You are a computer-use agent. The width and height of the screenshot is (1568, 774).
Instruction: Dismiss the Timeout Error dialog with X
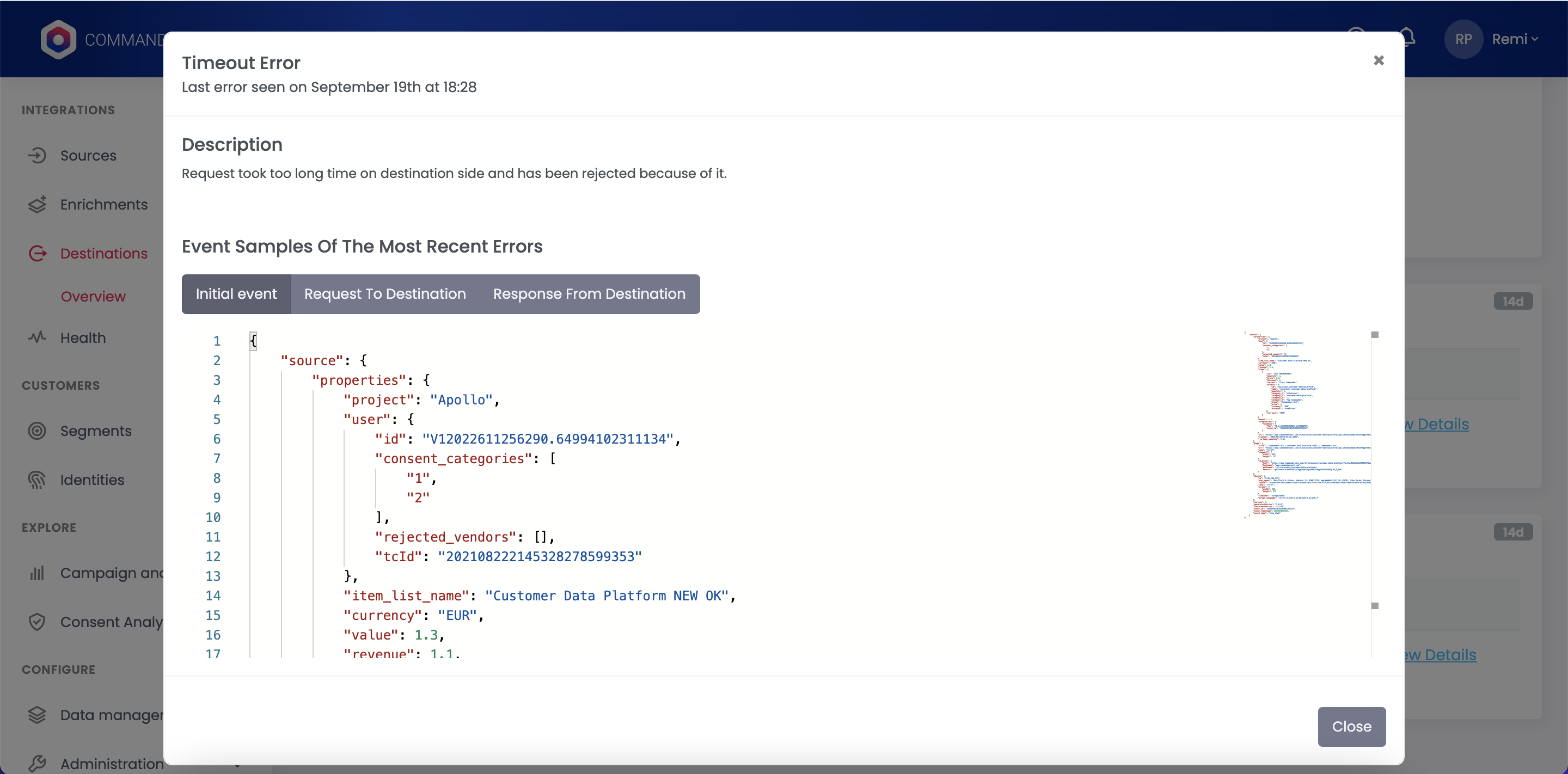[x=1379, y=60]
